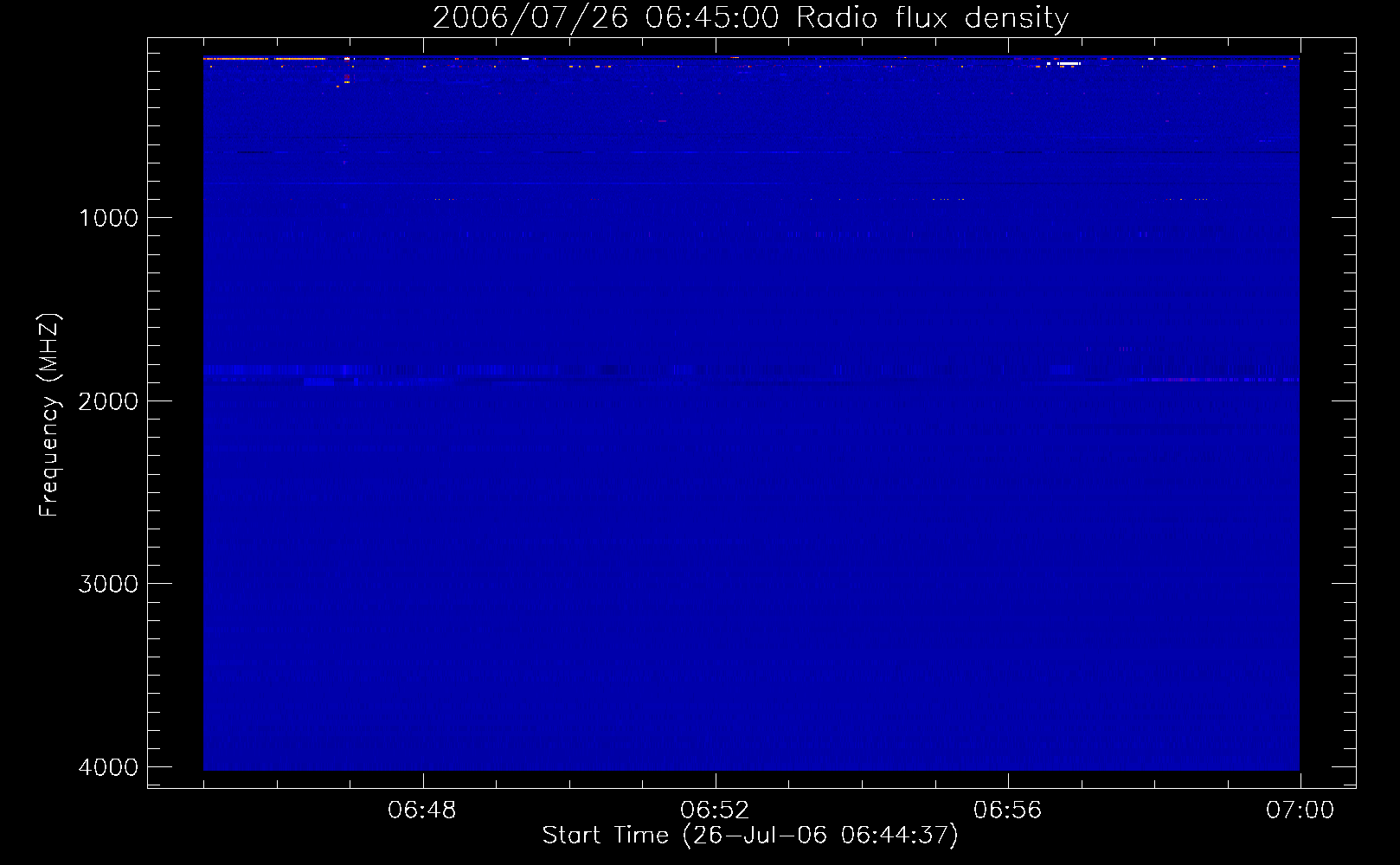Viewport: 1400px width, 865px height.
Task: Click the 06:56 time tick label
Action: click(1008, 811)
